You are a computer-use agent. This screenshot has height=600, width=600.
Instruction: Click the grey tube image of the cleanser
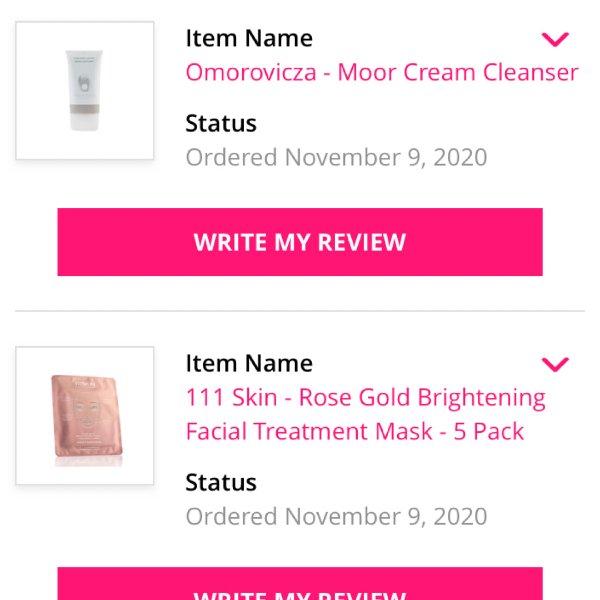pos(84,90)
